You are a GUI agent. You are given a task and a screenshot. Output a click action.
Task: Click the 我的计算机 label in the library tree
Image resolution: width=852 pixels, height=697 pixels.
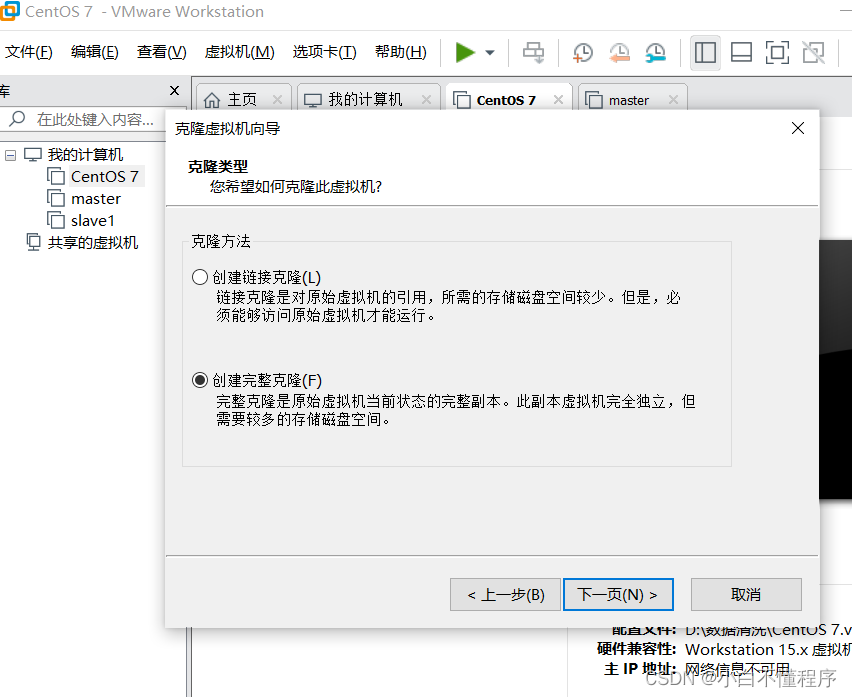(85, 155)
